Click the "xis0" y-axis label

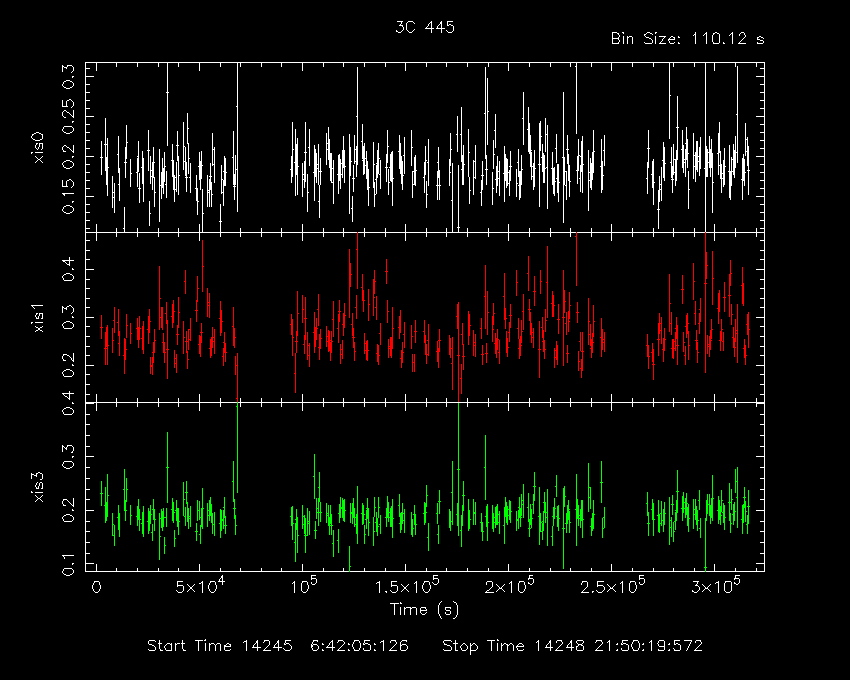(39, 148)
